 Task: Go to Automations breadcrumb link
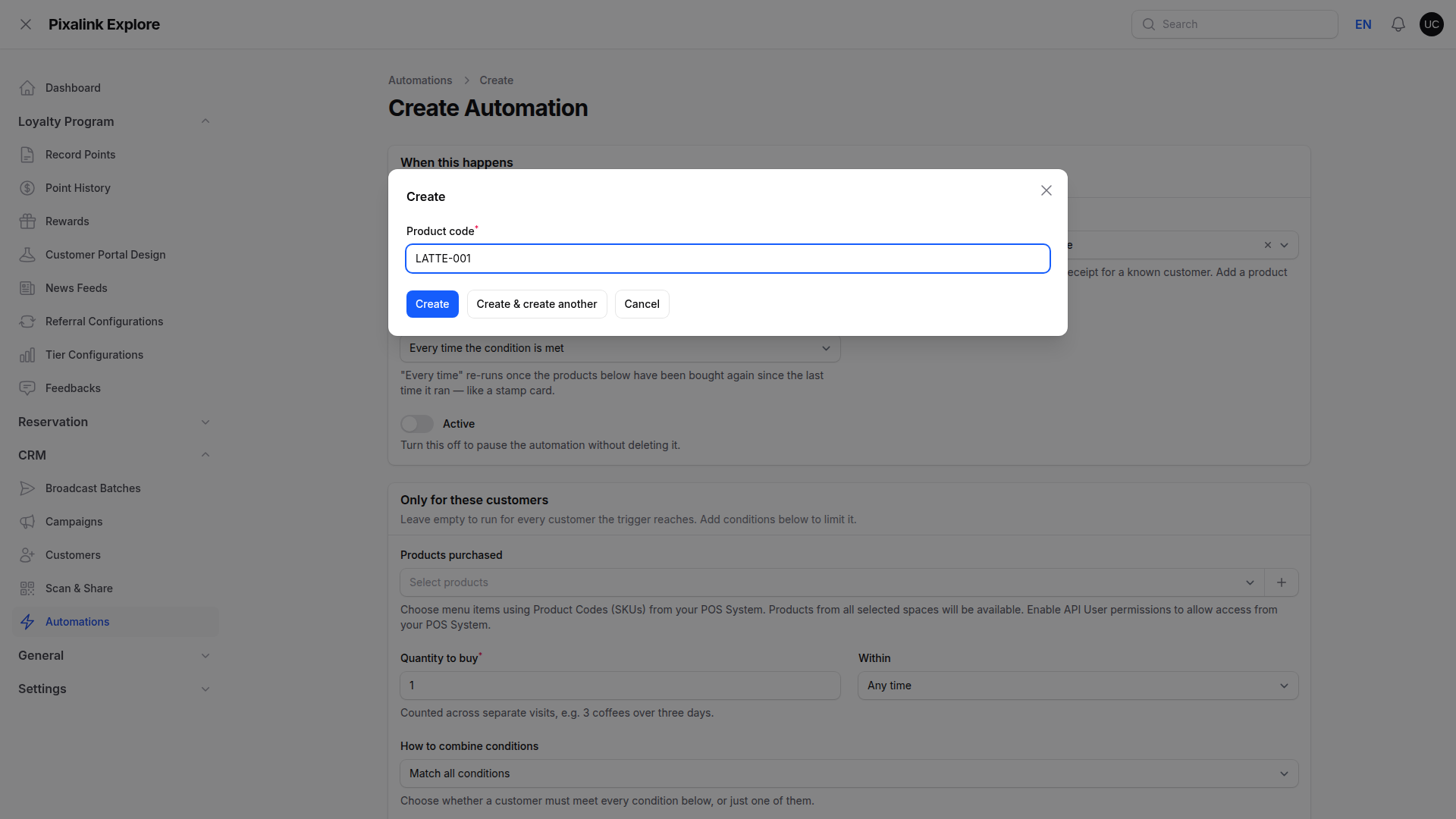tap(420, 80)
